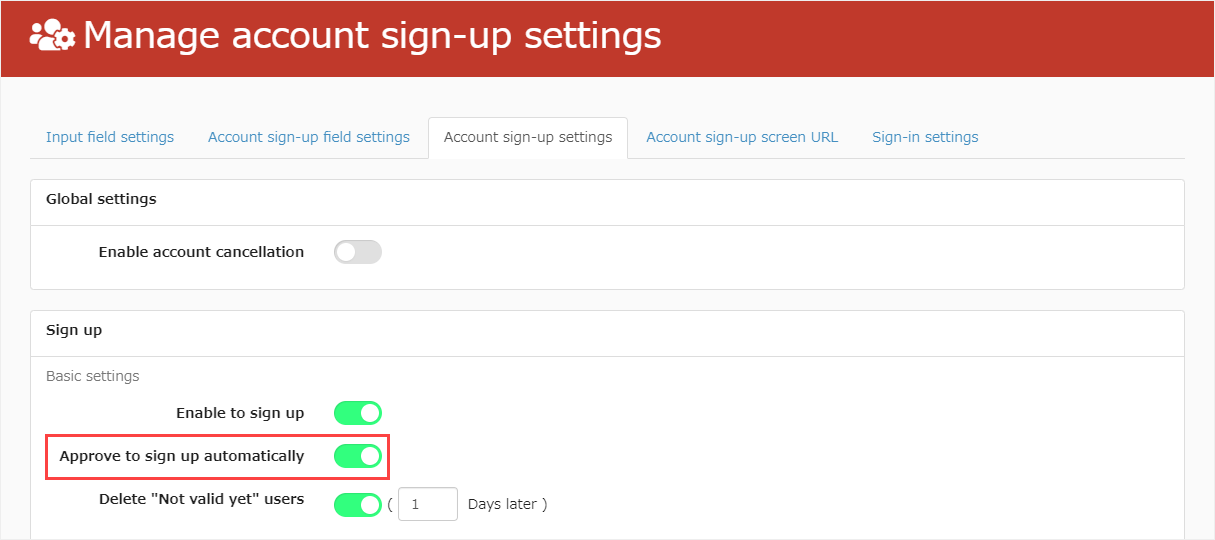This screenshot has width=1215, height=540.
Task: Click the Approve to sign up automatically label
Action: point(182,456)
